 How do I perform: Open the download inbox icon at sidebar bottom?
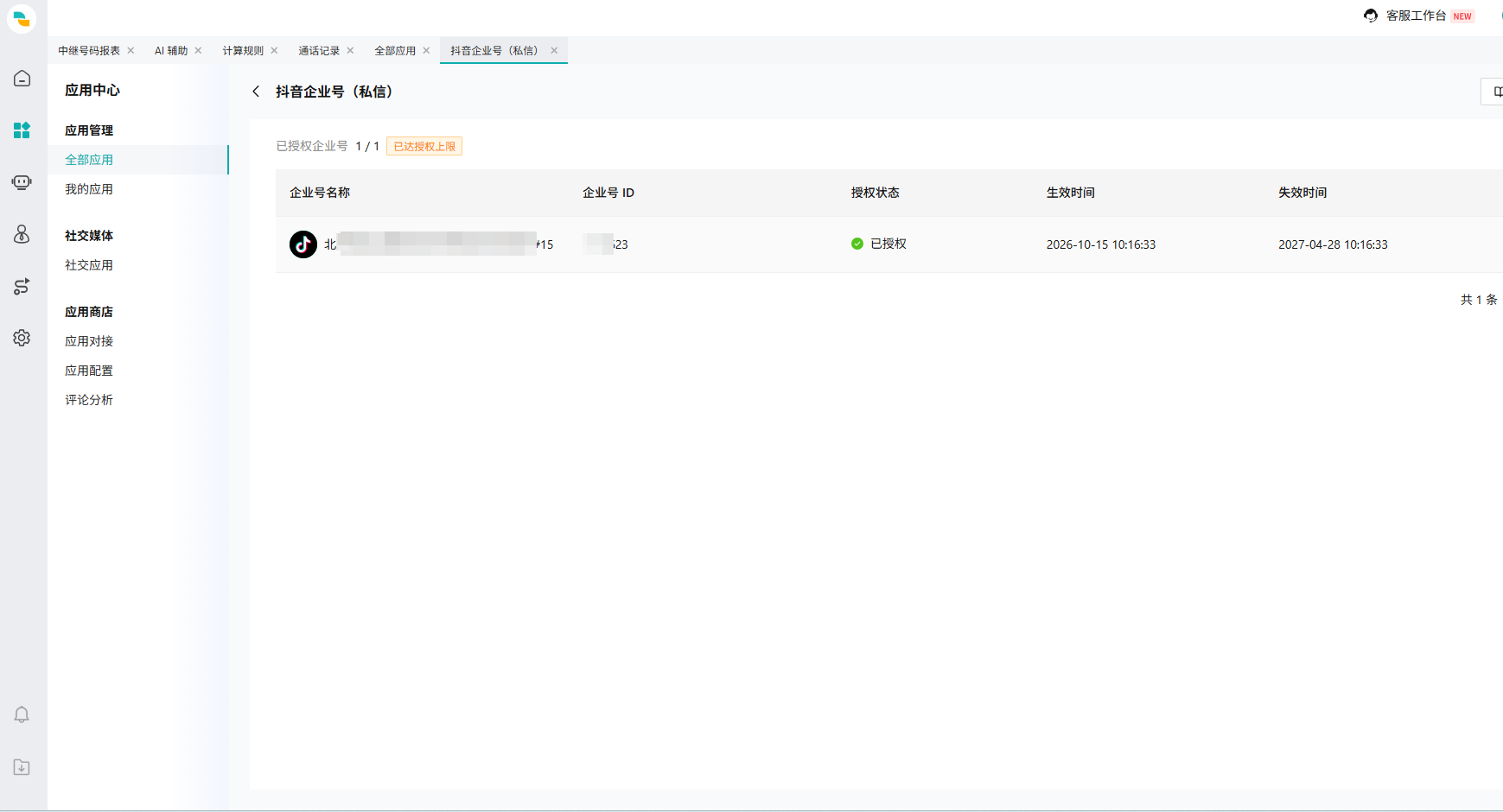(22, 767)
